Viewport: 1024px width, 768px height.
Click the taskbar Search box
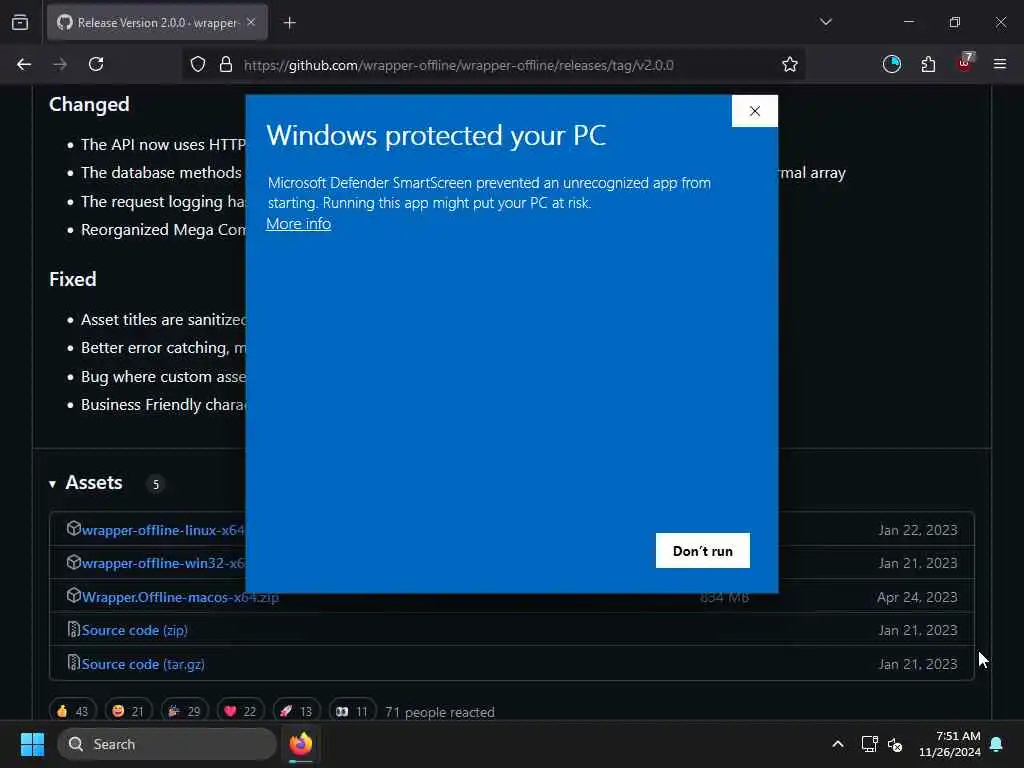167,744
